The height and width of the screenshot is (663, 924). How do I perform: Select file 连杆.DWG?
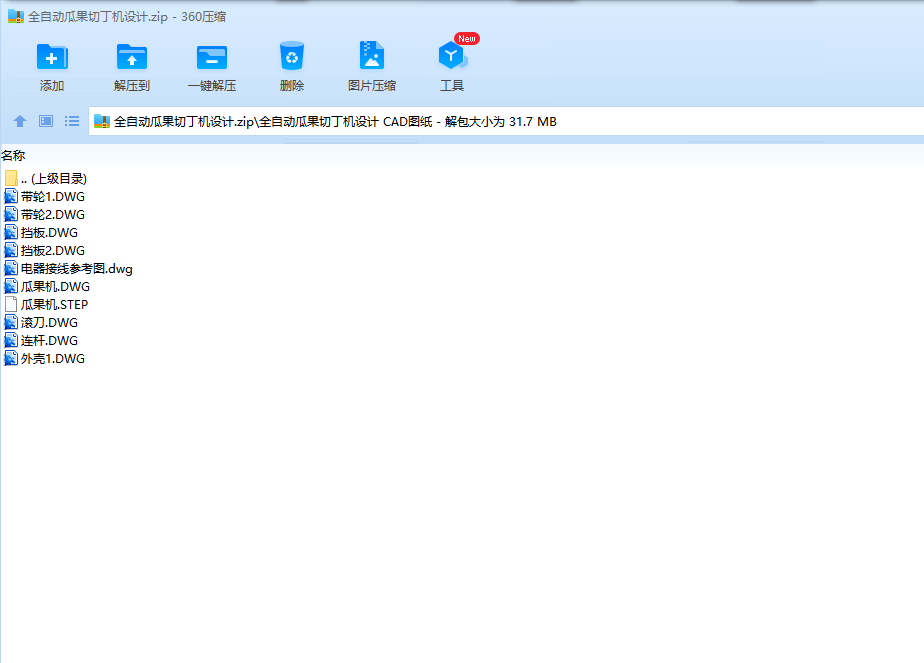click(41, 341)
